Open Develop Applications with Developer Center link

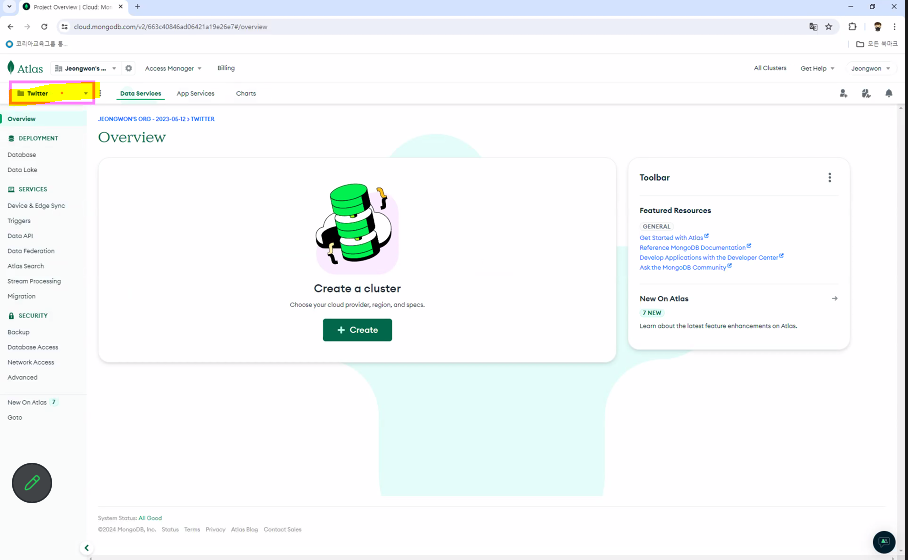[711, 257]
